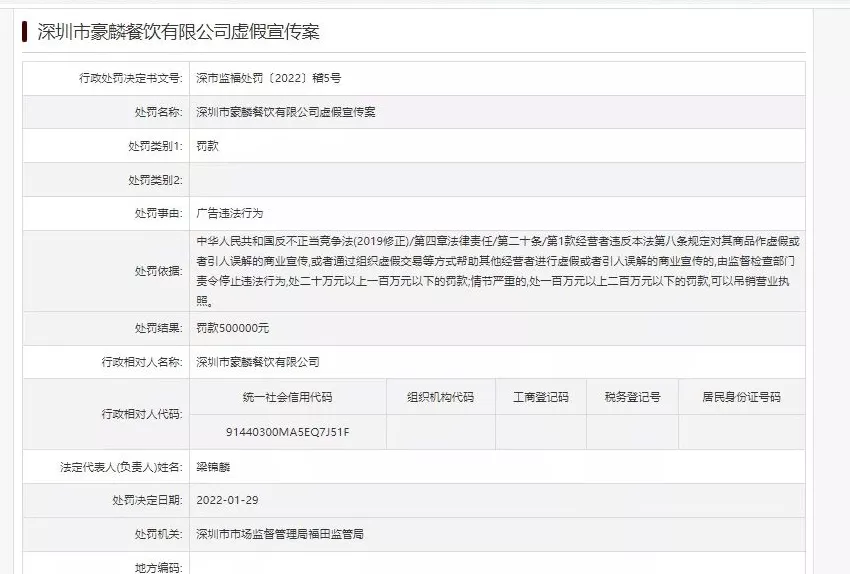Click the 工商登记码 column header
Viewport: 850px width, 574px height.
(540, 397)
